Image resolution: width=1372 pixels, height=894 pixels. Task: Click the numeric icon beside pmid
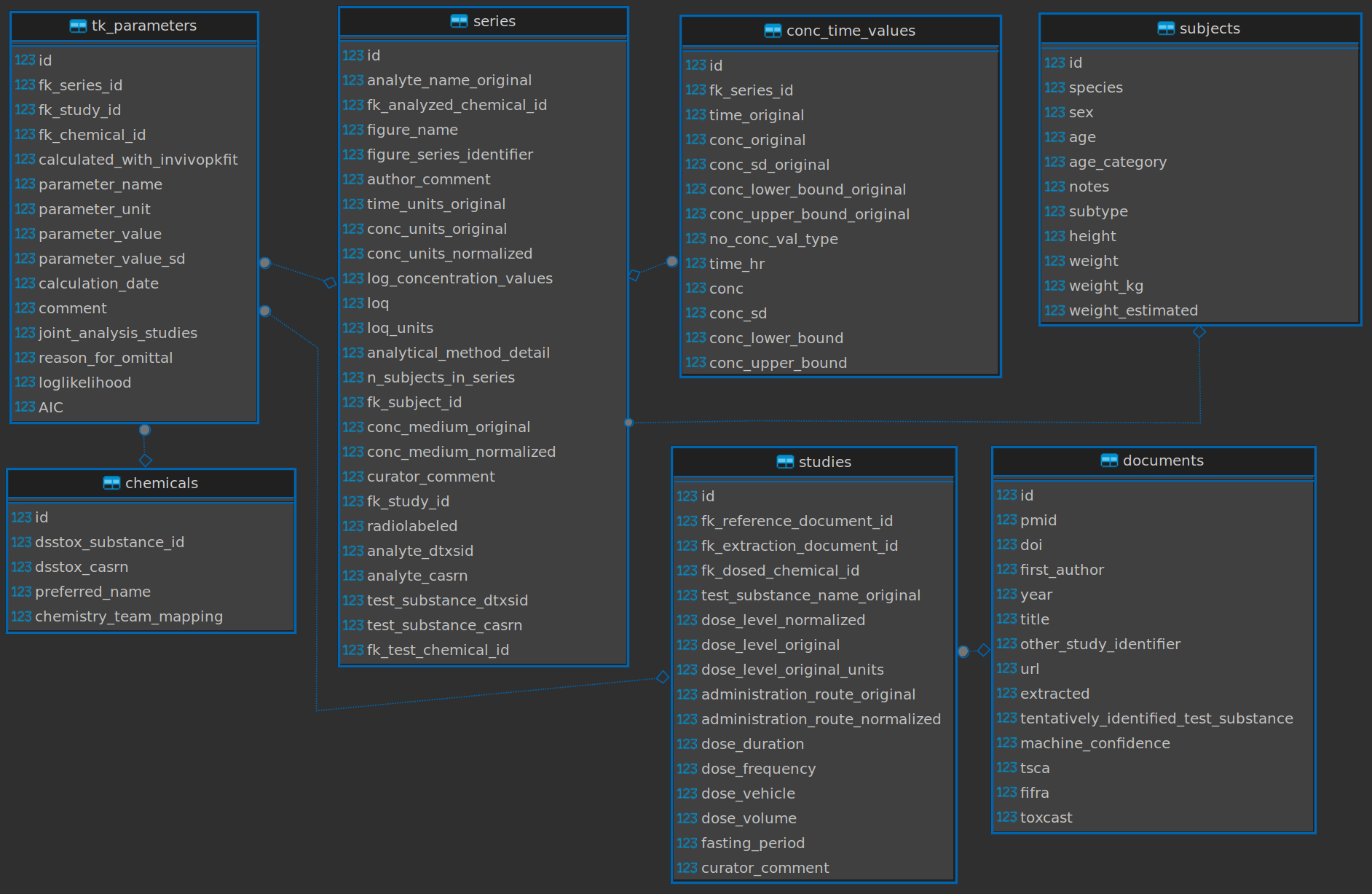click(x=1006, y=520)
